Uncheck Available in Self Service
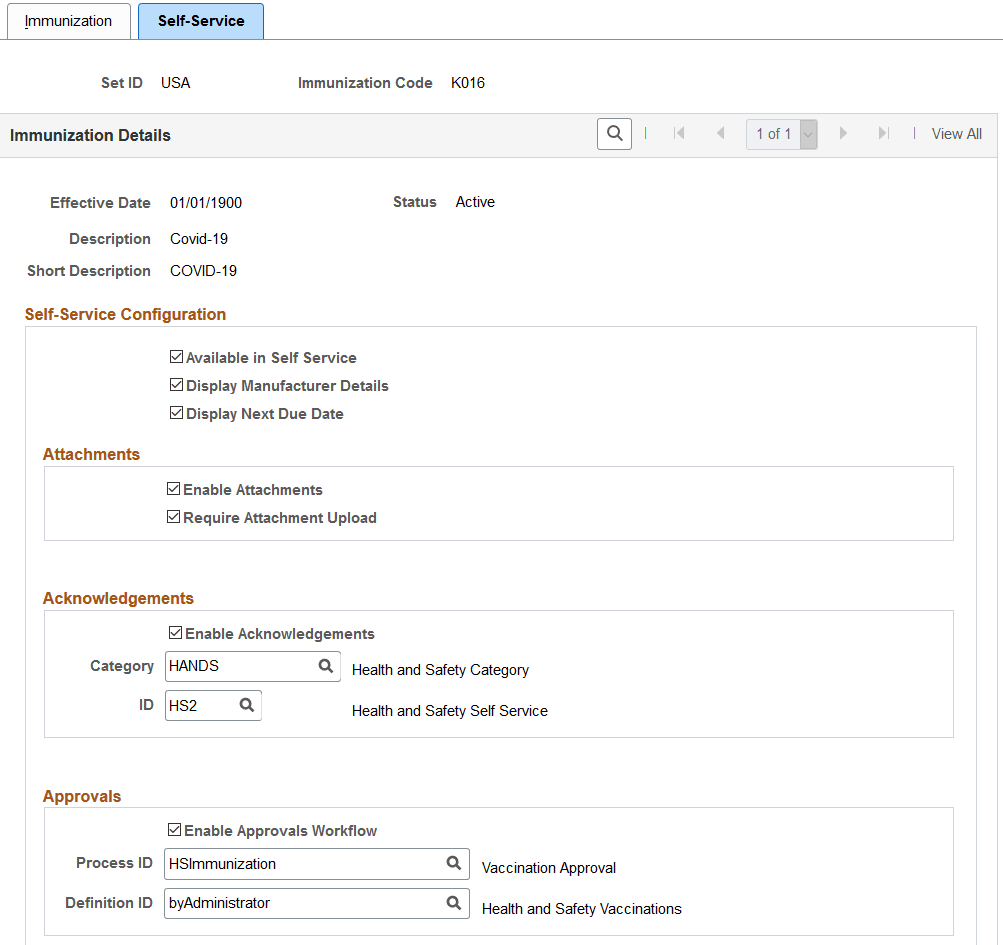The width and height of the screenshot is (1003, 945). click(176, 356)
